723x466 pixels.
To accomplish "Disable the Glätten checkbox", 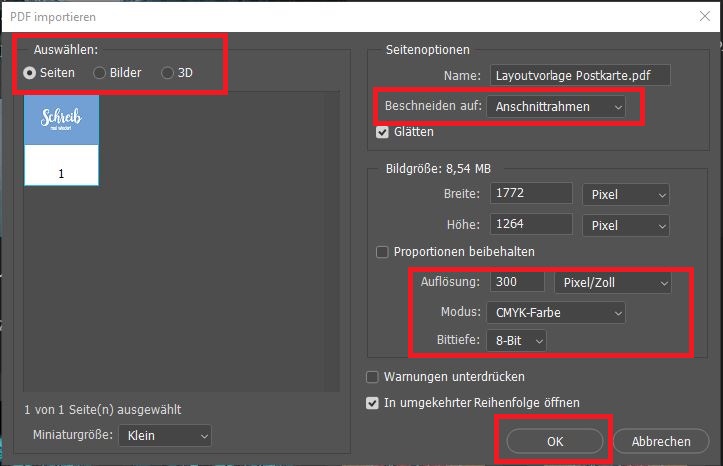I will [x=382, y=132].
